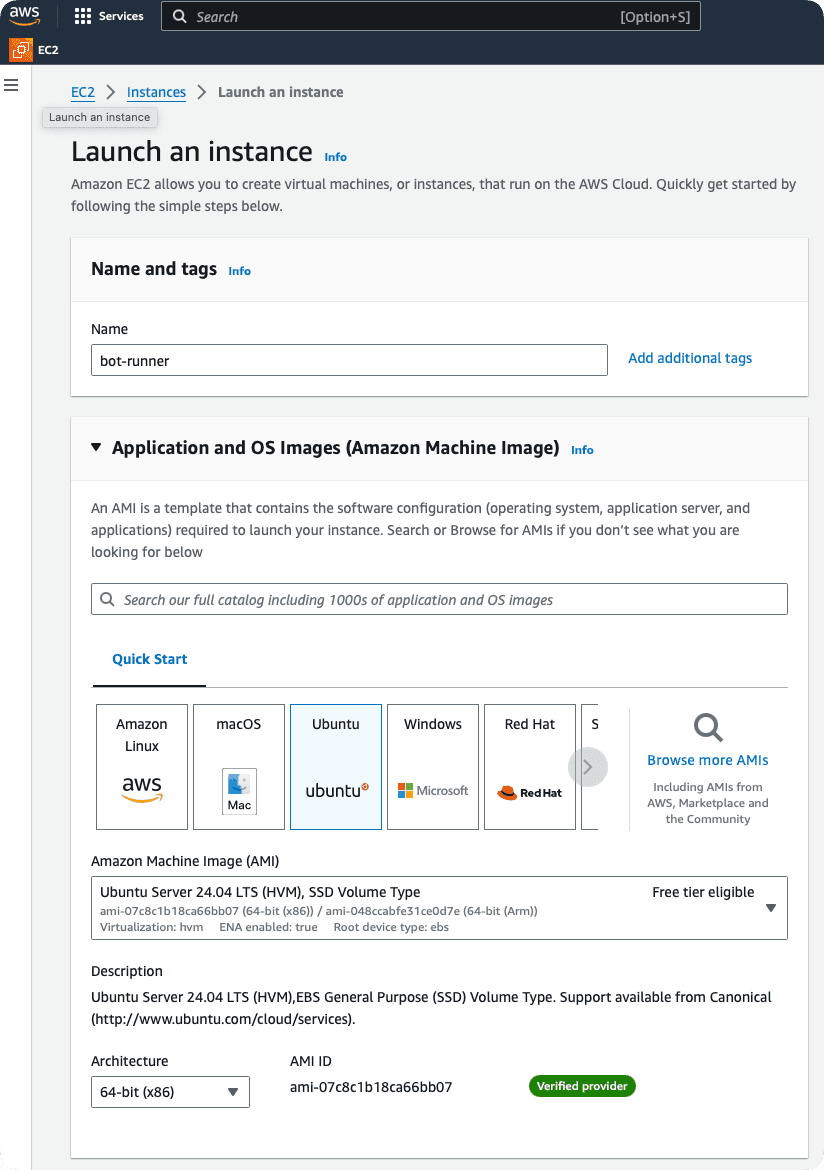
Task: Expand the AMI selection dropdown
Action: (770, 908)
